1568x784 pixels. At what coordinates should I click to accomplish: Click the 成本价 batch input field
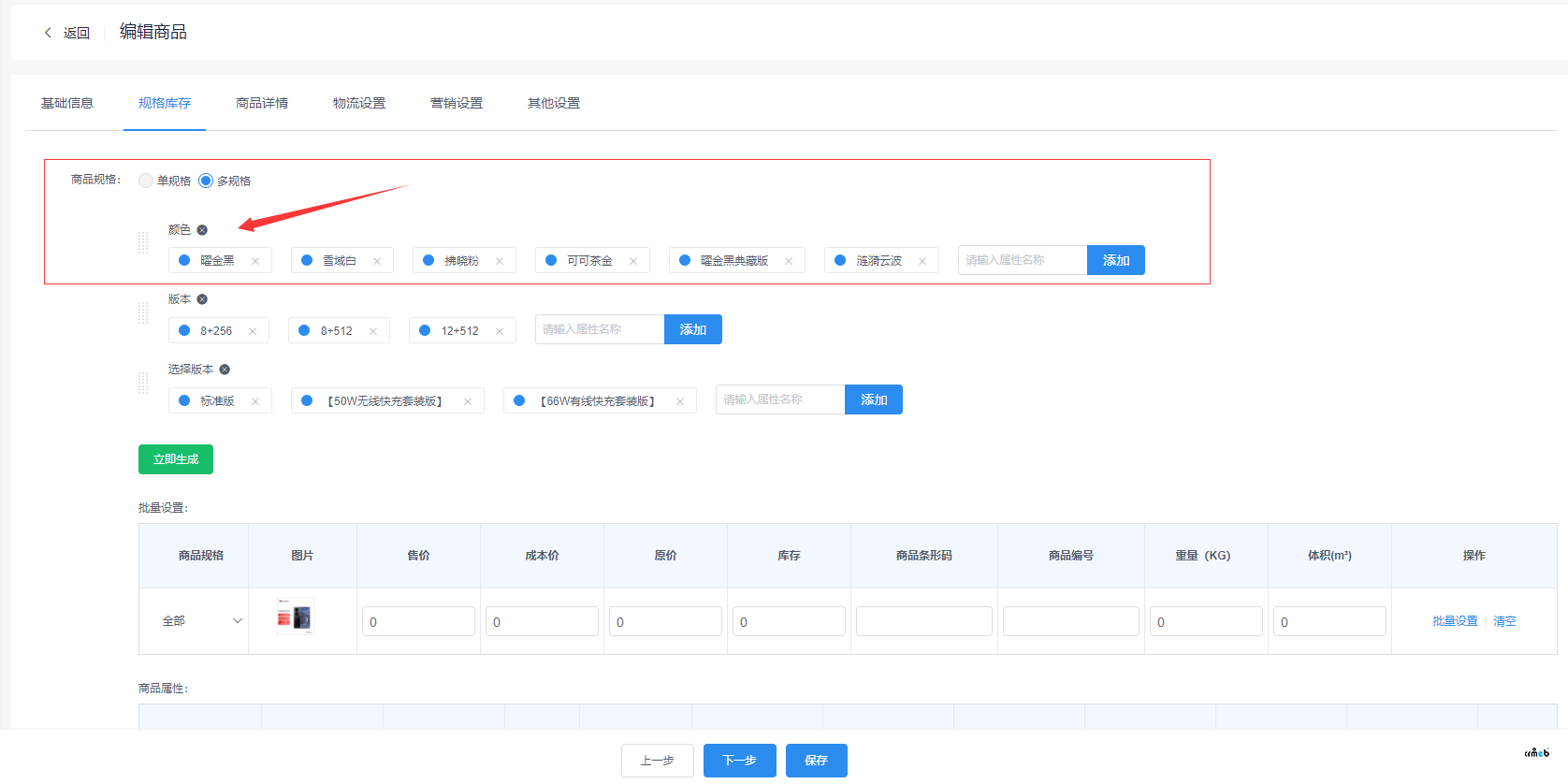coord(543,621)
